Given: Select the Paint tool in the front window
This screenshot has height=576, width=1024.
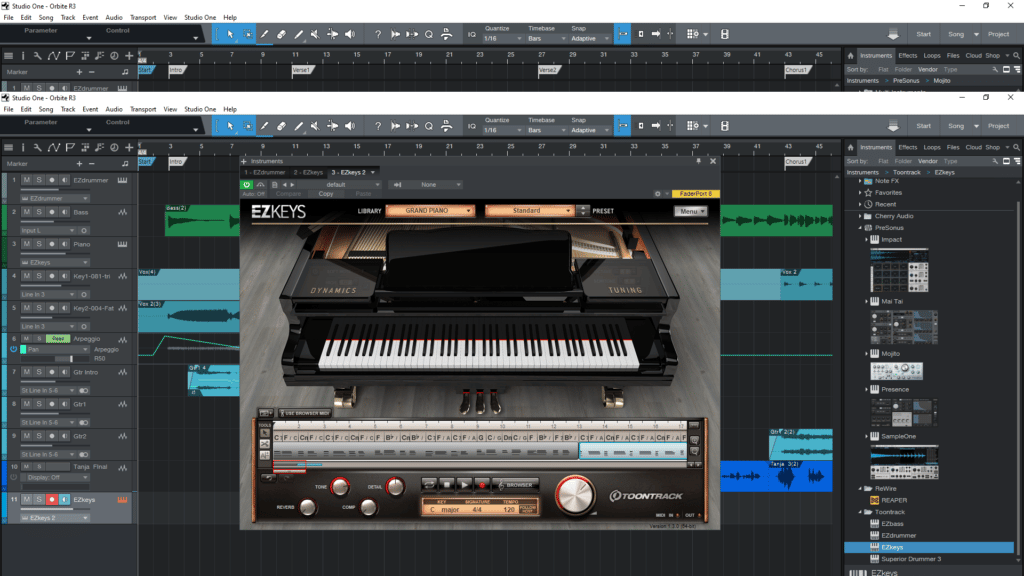Looking at the screenshot, I should coord(298,126).
